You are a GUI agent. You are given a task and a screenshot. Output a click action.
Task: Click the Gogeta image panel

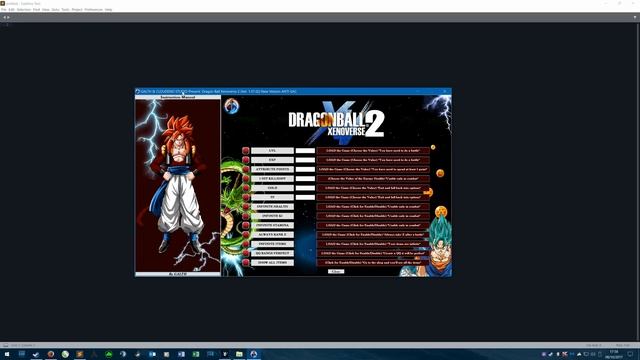click(178, 186)
